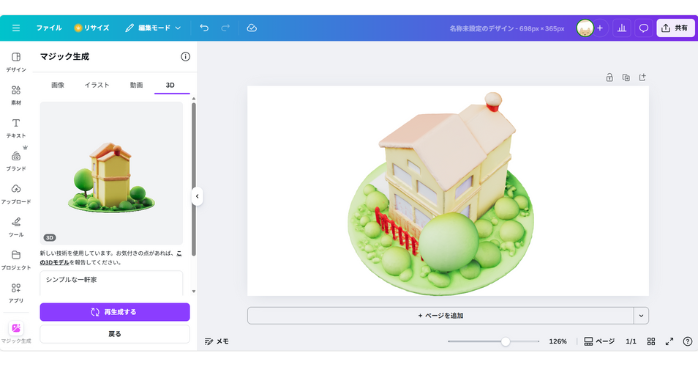
Task: Collapse the side panel with arrow handle
Action: 197,196
